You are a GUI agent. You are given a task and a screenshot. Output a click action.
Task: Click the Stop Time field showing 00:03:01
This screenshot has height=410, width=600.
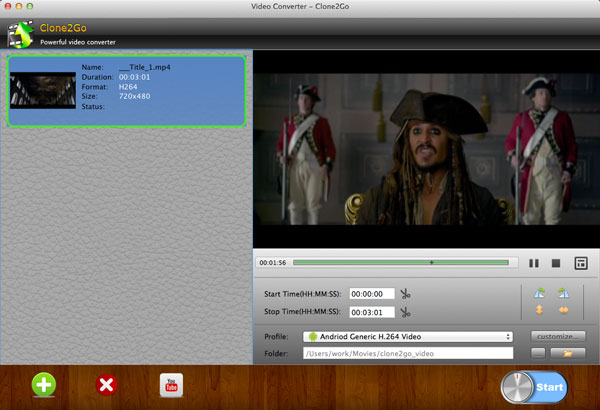372,312
